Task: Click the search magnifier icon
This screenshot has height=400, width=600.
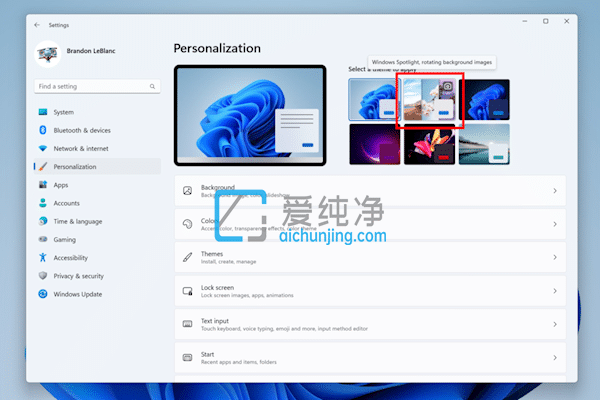Action: click(x=152, y=87)
